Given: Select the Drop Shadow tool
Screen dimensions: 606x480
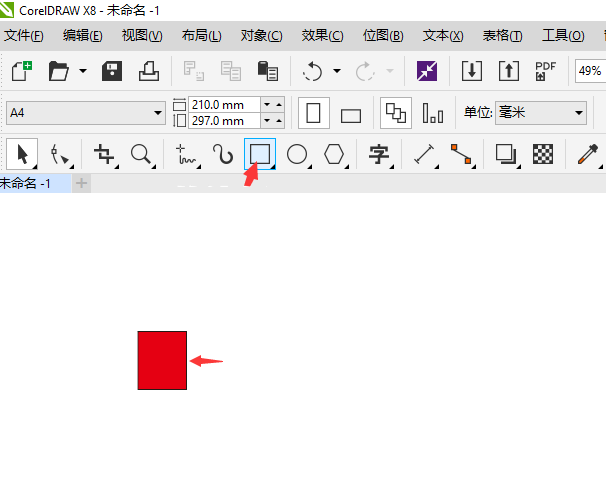Looking at the screenshot, I should pos(507,154).
